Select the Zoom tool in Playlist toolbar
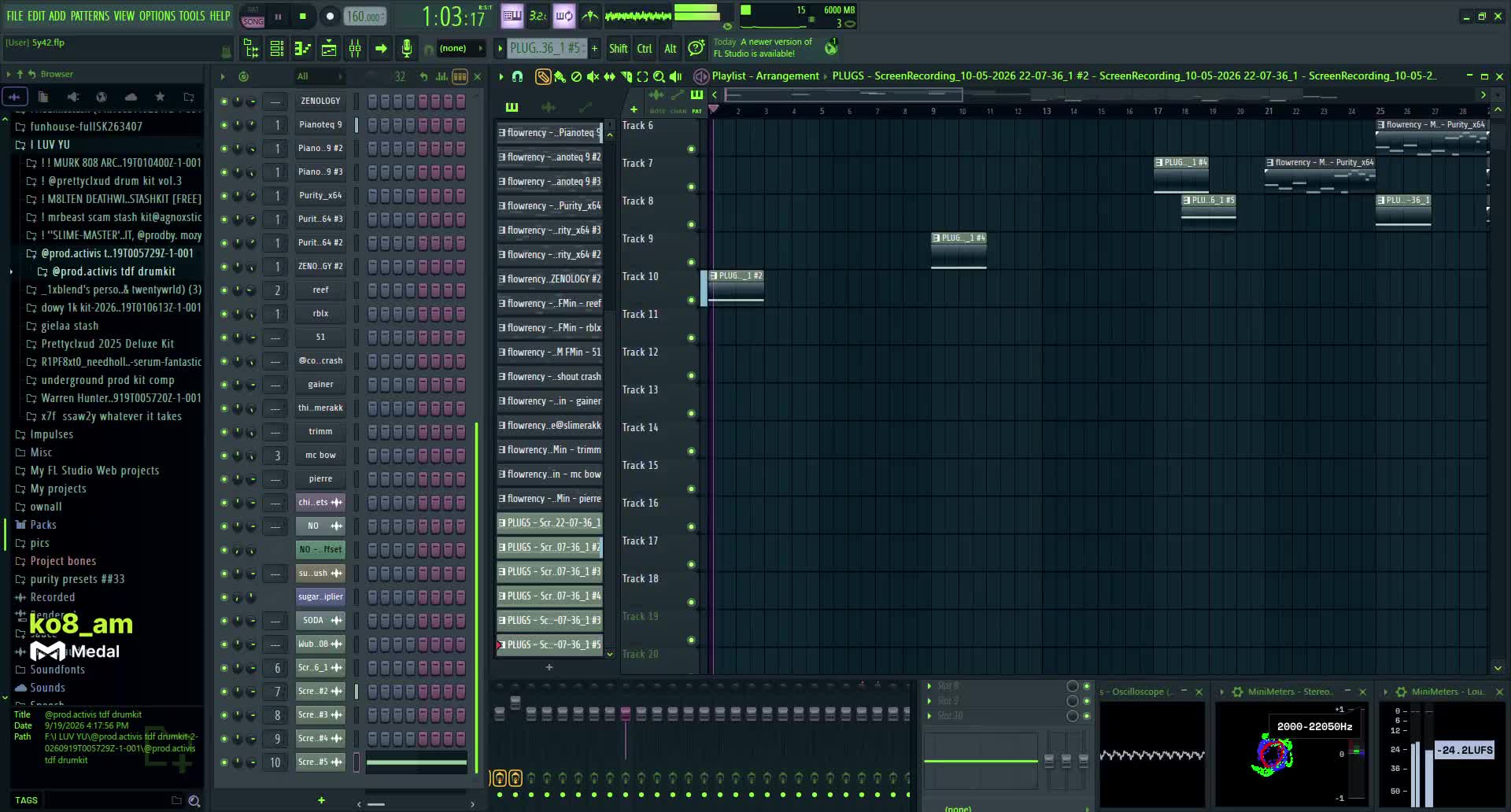 click(659, 76)
